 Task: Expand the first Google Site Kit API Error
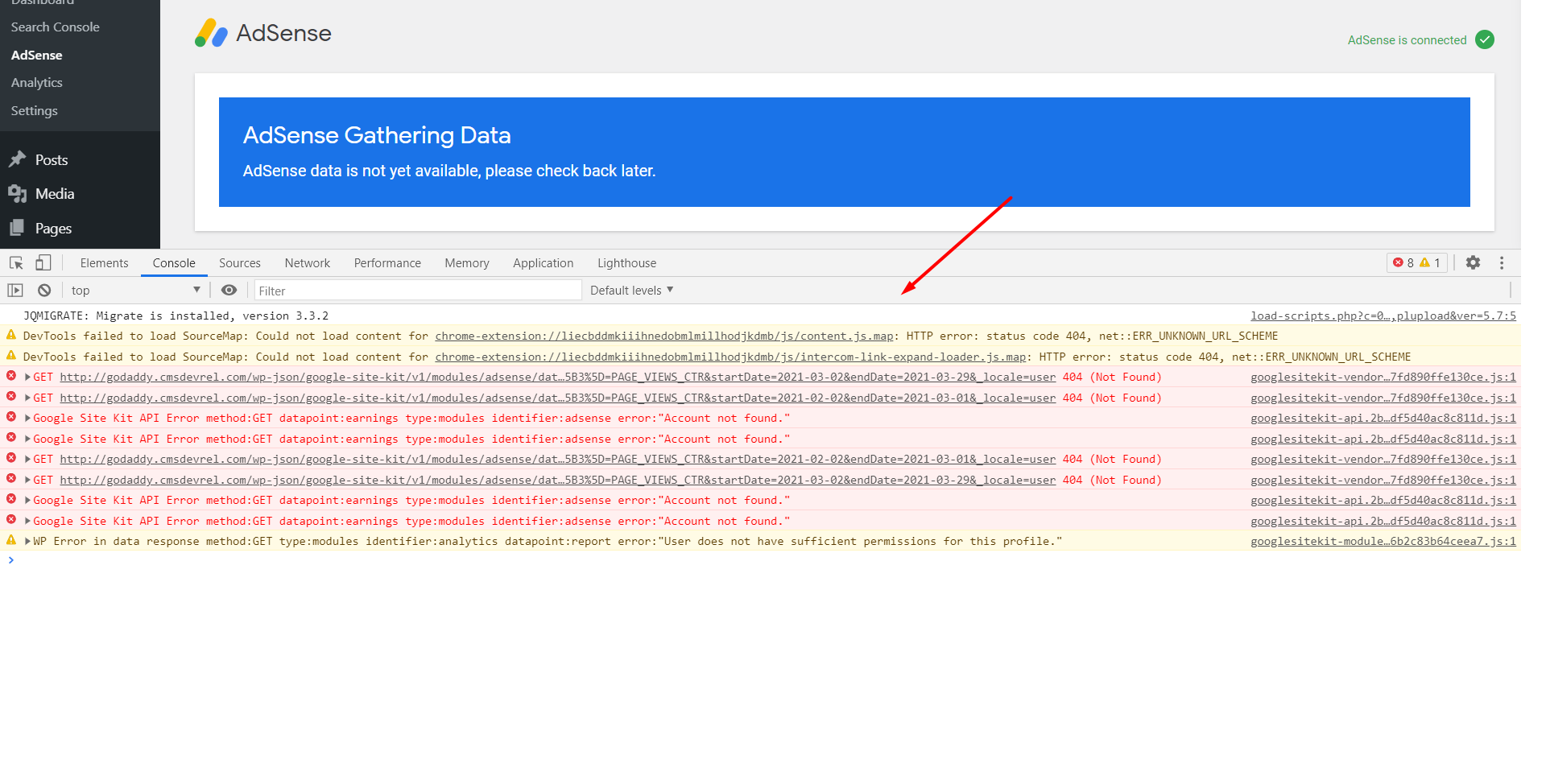coord(28,418)
